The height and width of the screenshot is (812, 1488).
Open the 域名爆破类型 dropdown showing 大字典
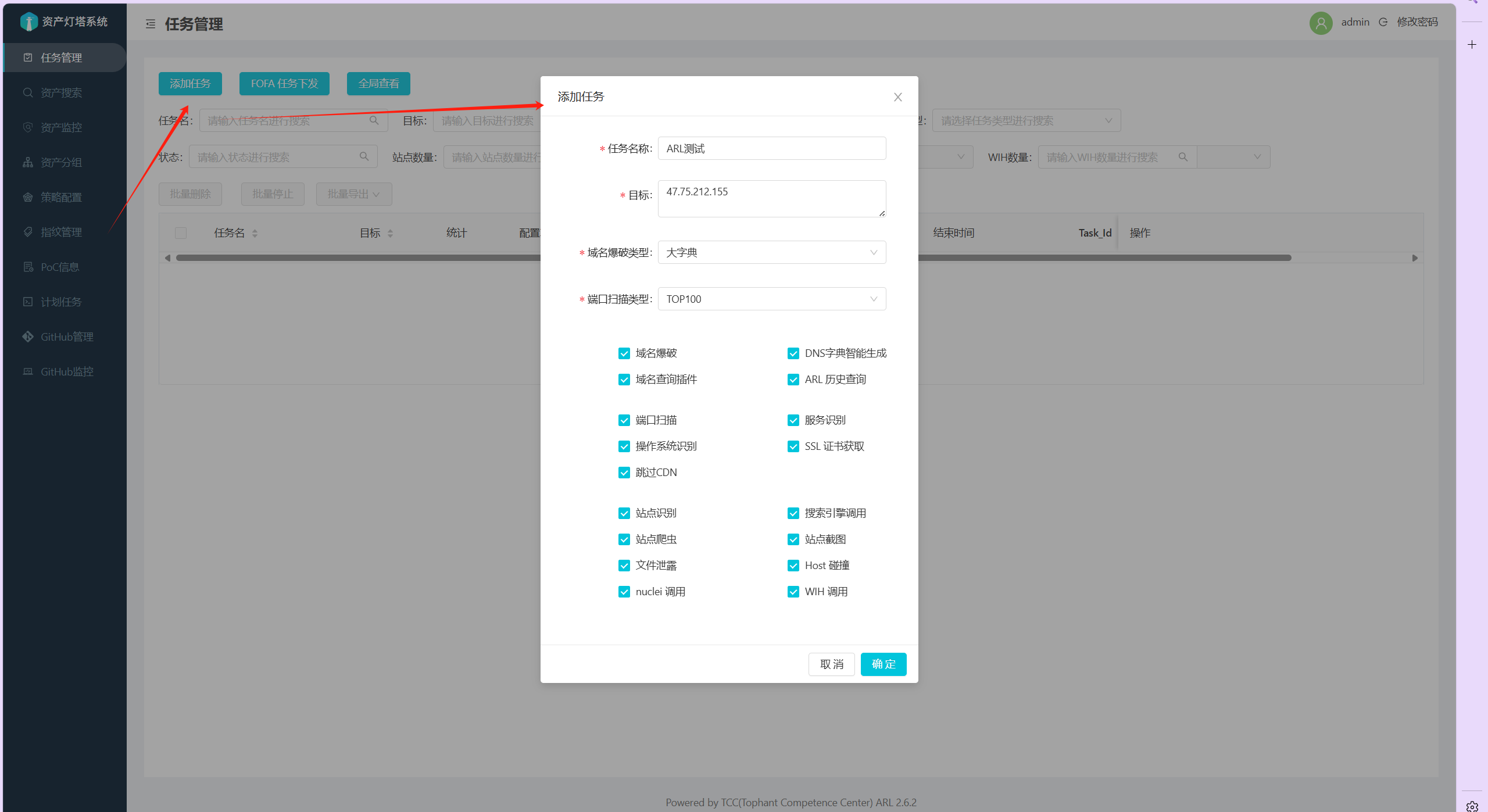771,252
